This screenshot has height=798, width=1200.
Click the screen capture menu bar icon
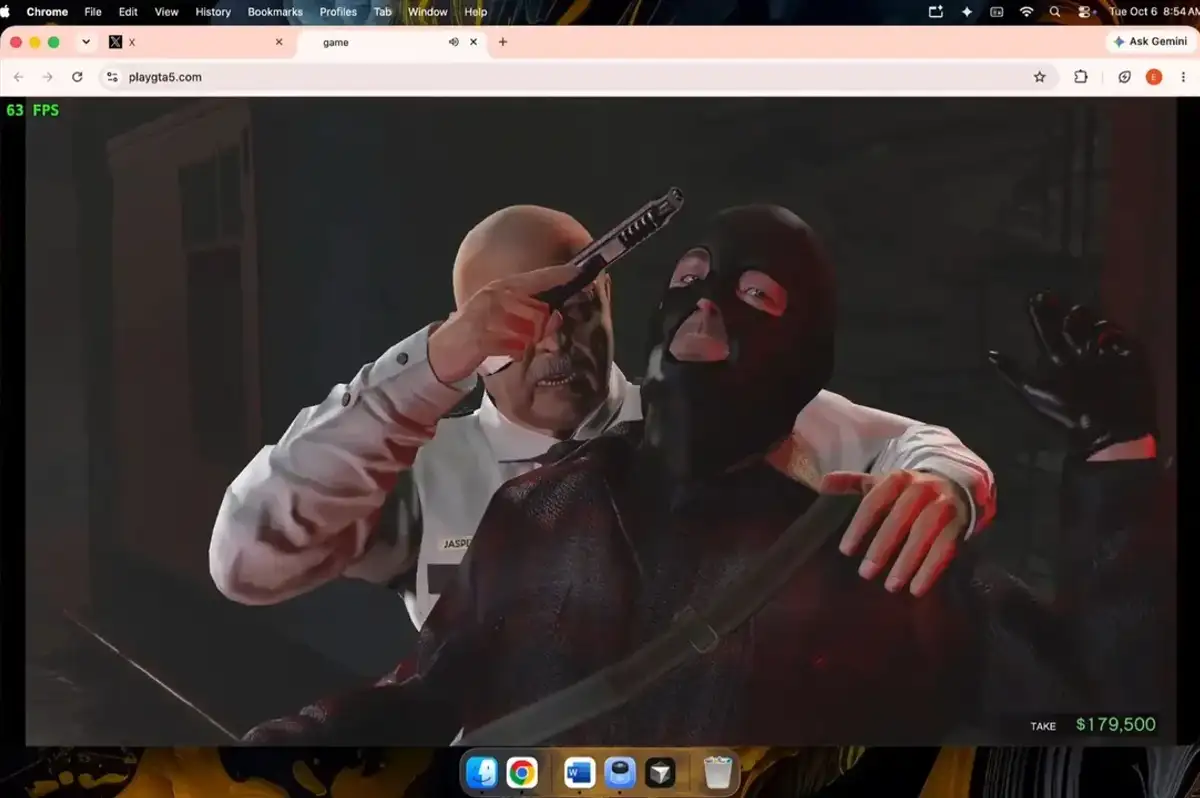pos(936,12)
